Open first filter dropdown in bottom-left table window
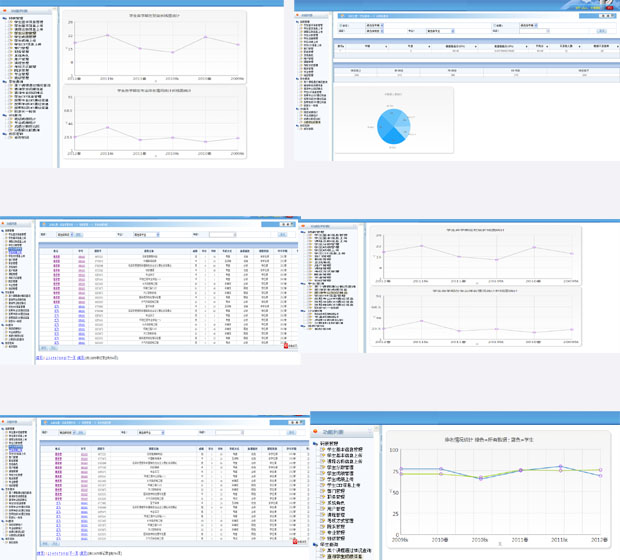The height and width of the screenshot is (560, 620). [x=67, y=433]
